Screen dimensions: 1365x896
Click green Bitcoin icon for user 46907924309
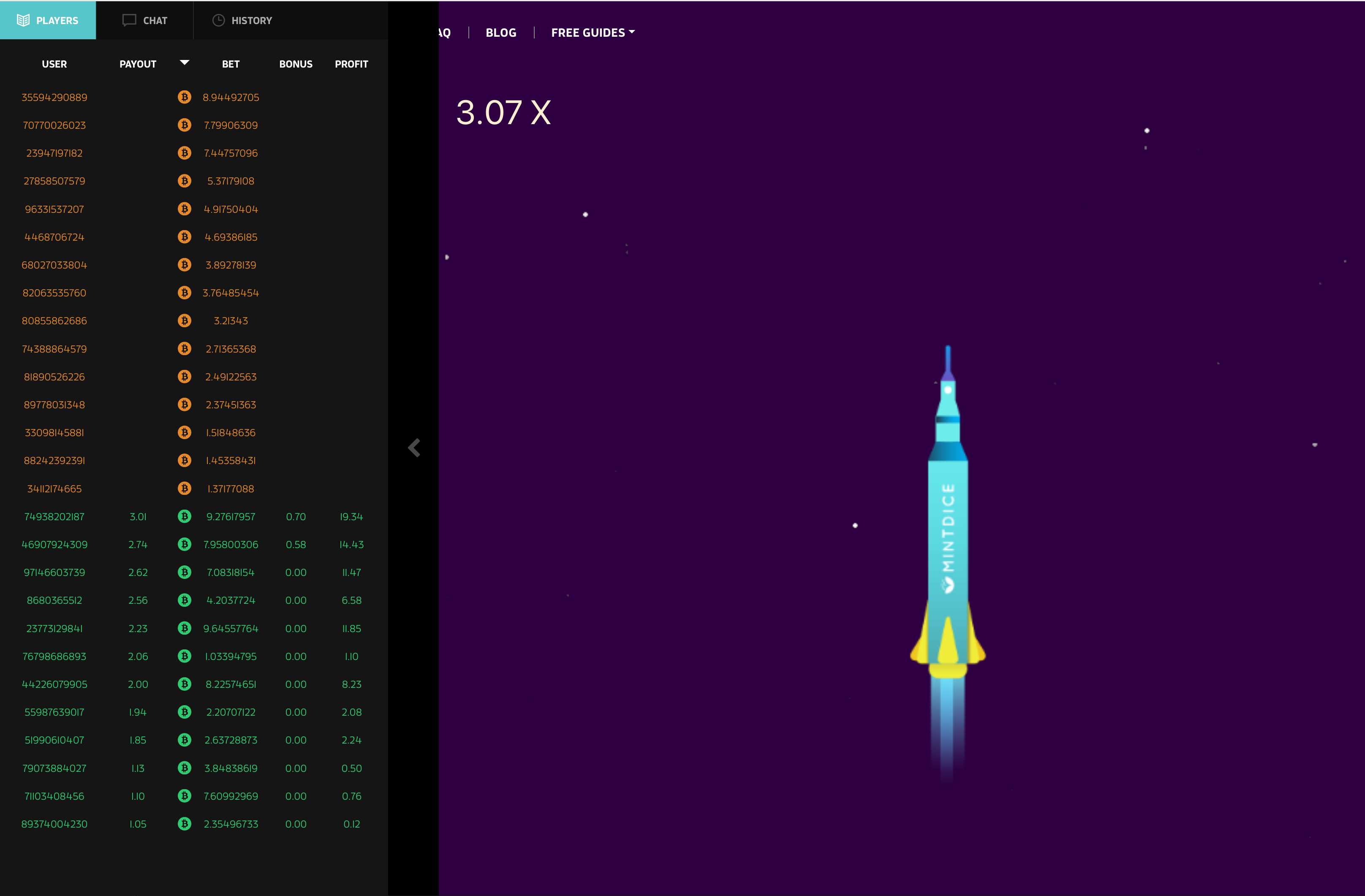(x=184, y=544)
